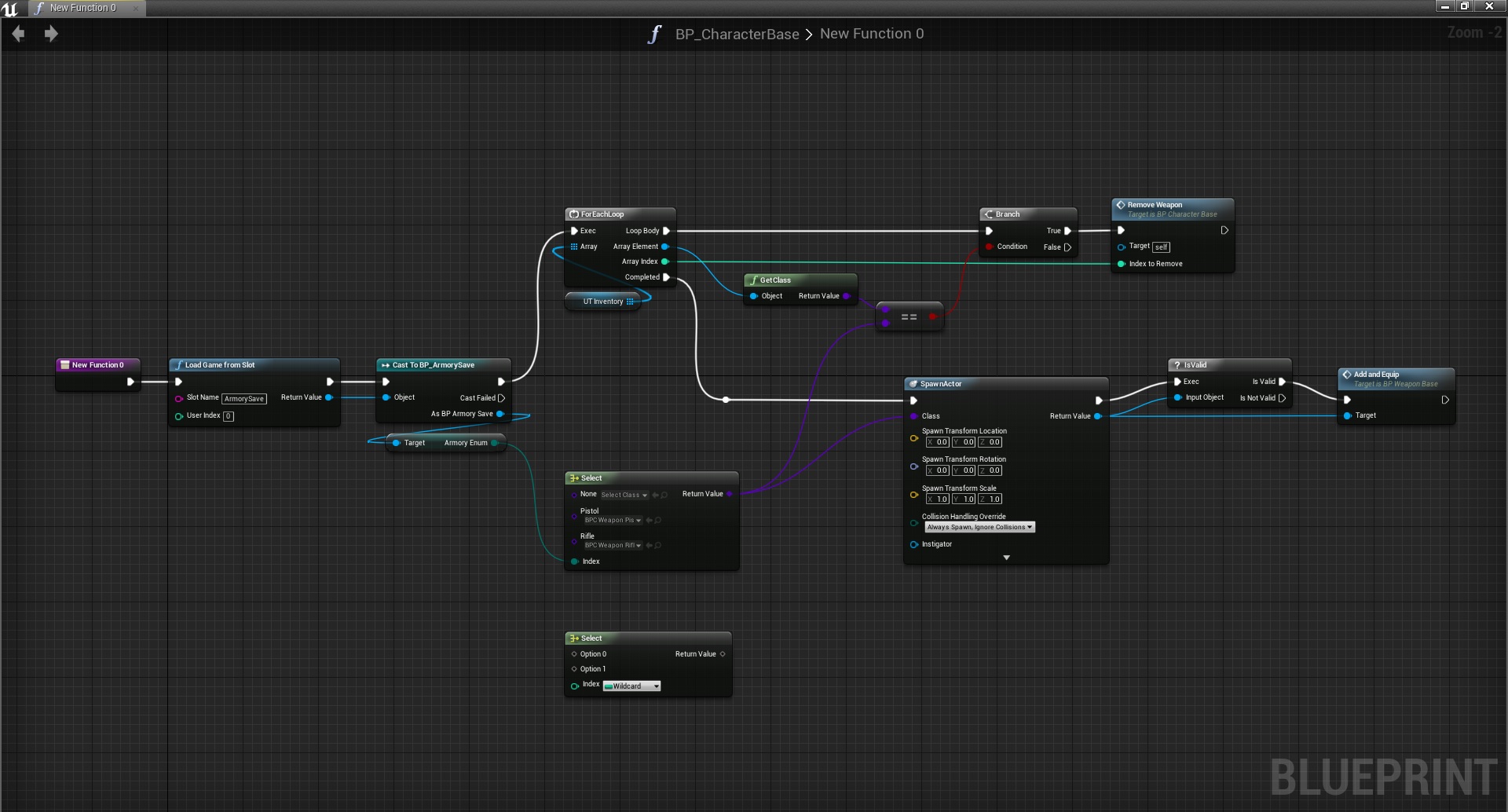Open the Select Class dropdown for None
This screenshot has height=812, width=1508.
coord(624,496)
